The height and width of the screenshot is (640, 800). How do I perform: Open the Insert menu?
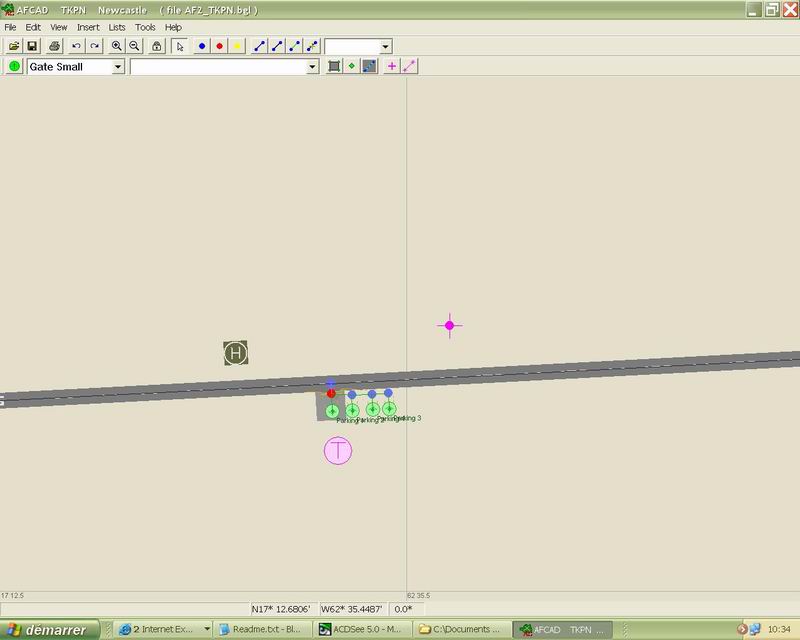point(88,27)
